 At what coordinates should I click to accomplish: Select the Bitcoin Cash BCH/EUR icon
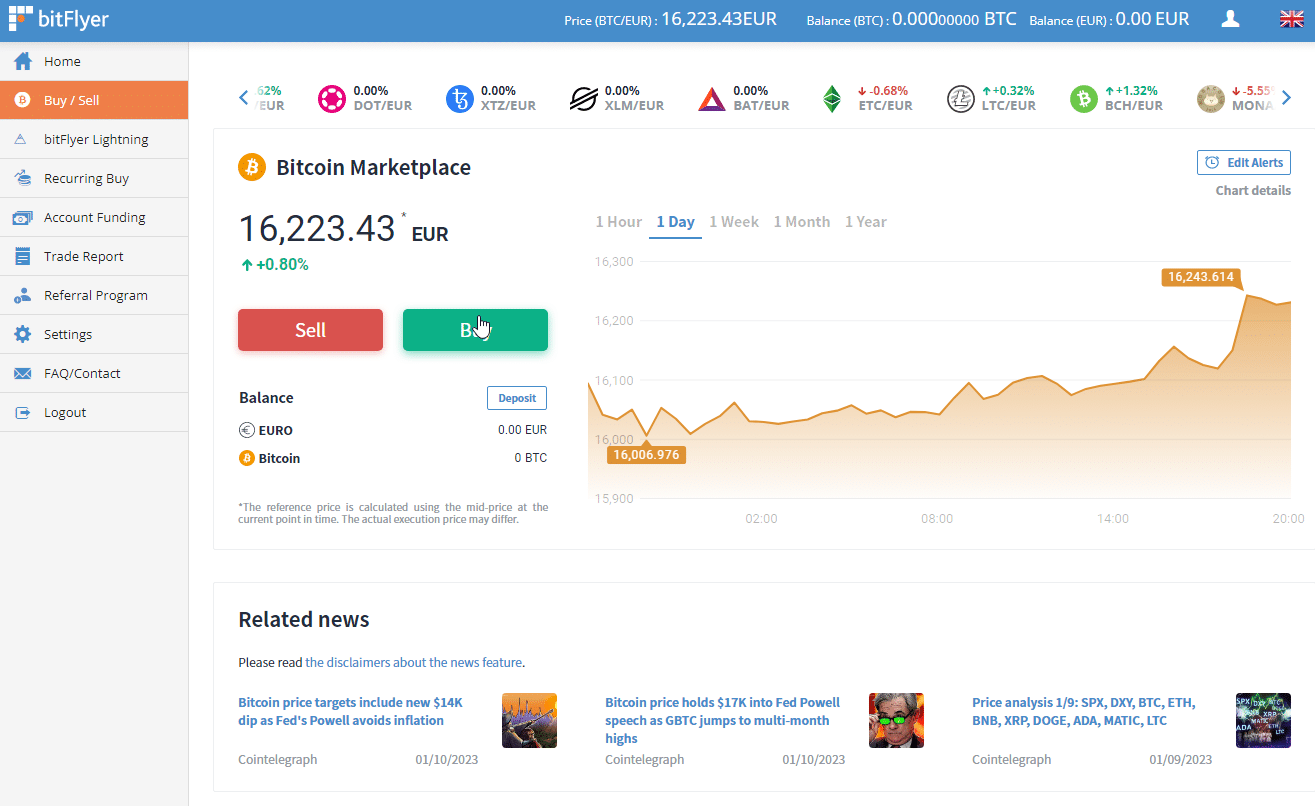pyautogui.click(x=1084, y=99)
